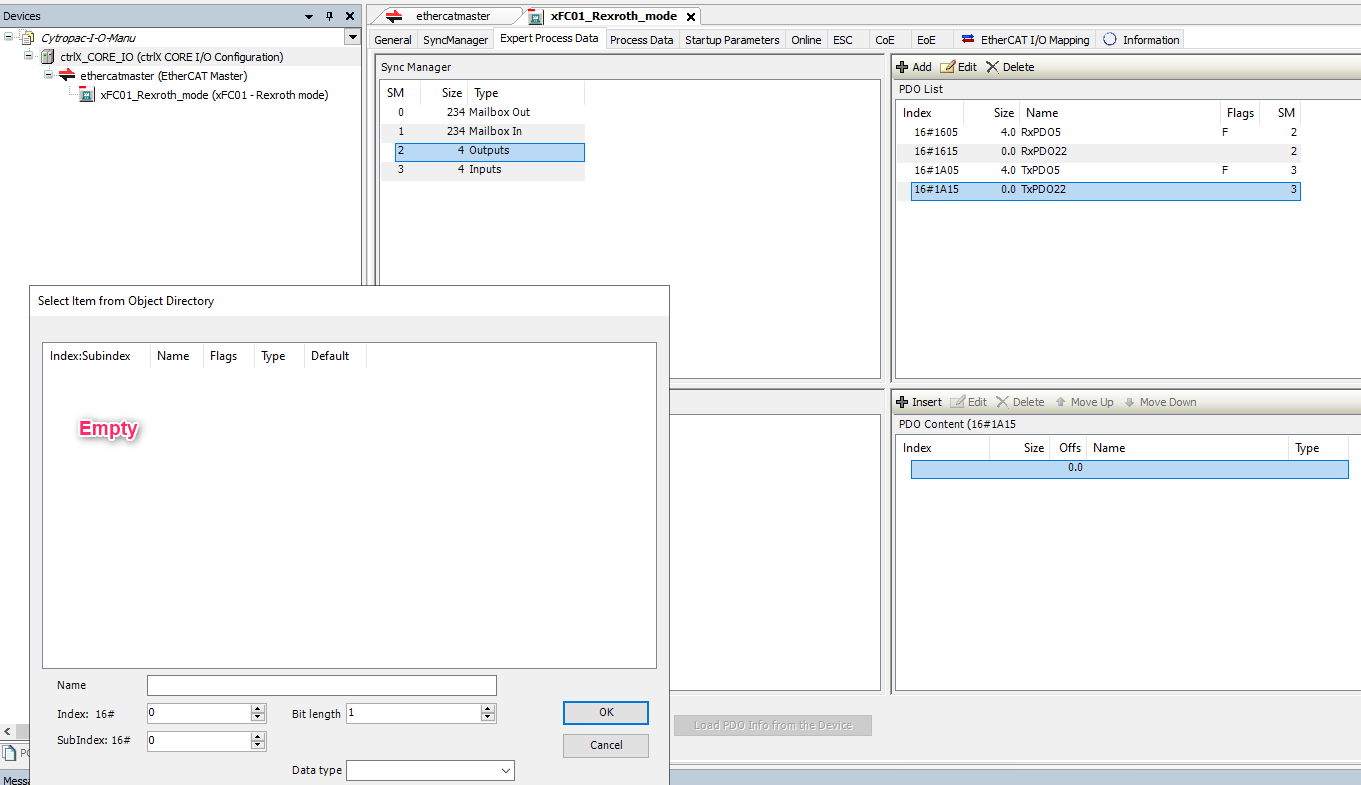Collapse the ctrlX_CORE_IO tree node
The width and height of the screenshot is (1361, 785).
[29, 56]
